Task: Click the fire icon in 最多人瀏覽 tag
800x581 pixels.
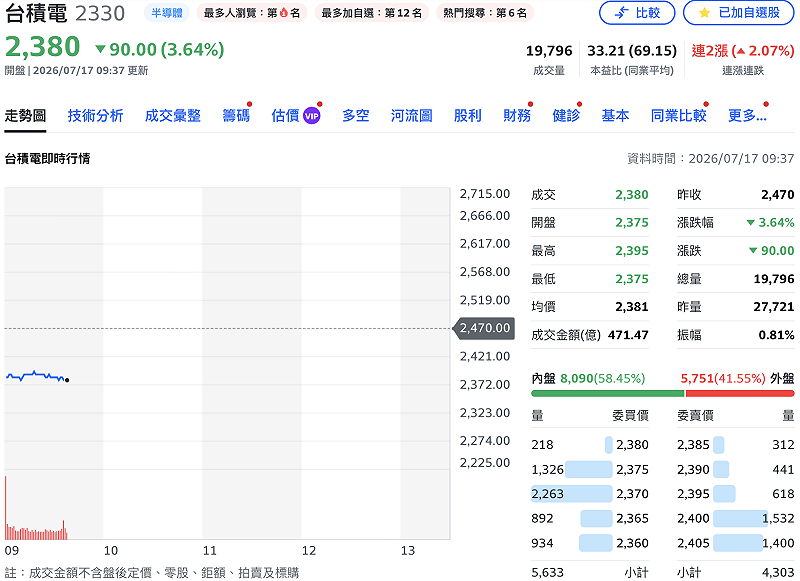Action: click(284, 13)
